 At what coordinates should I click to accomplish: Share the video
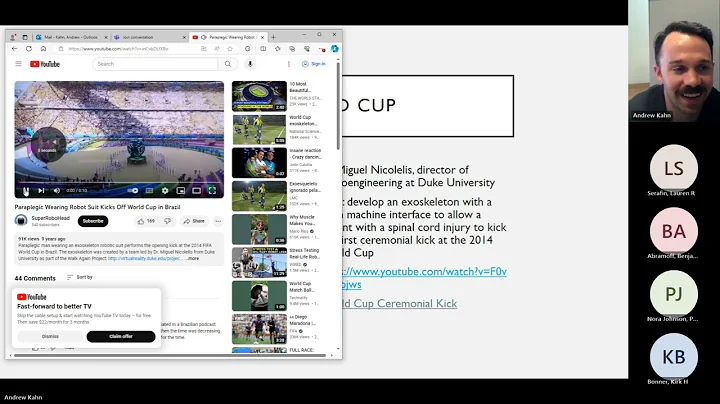point(194,221)
